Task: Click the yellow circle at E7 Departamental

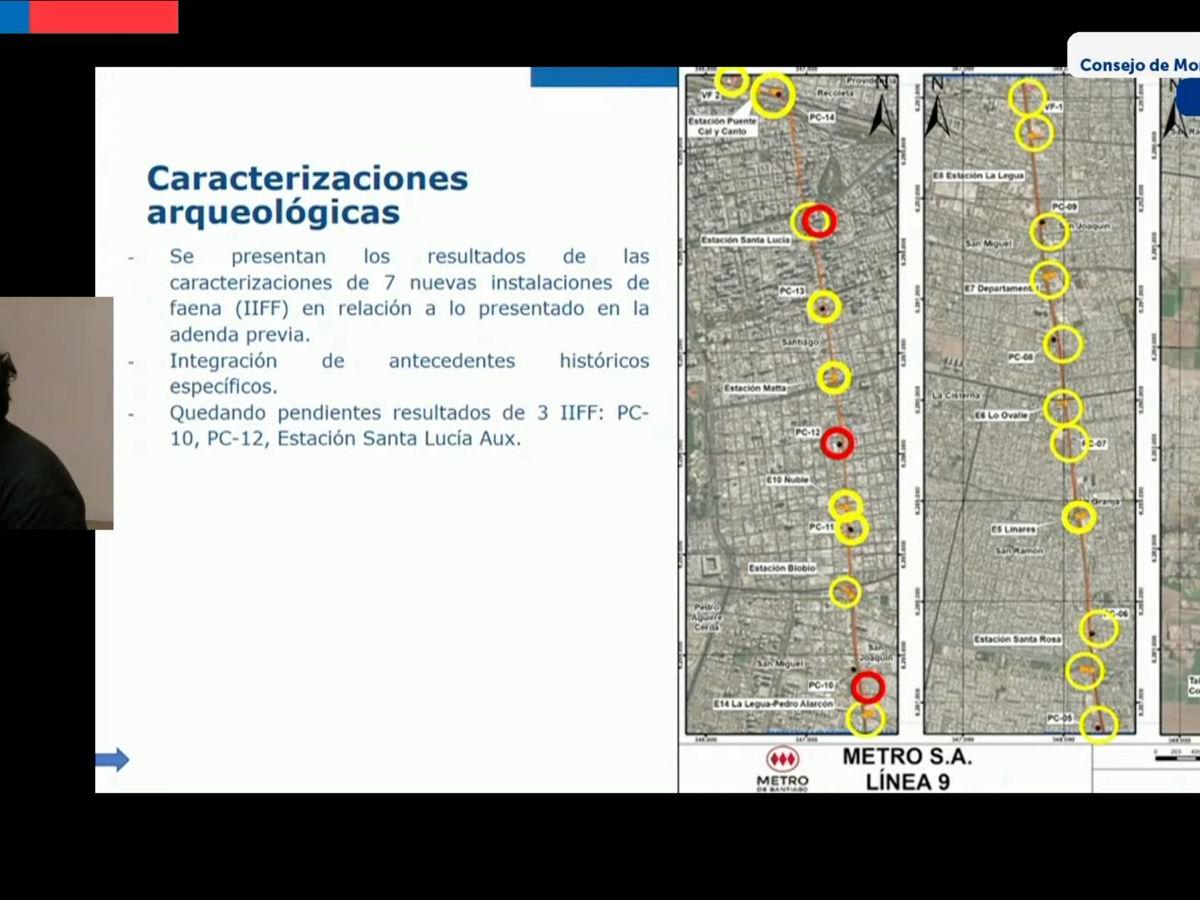Action: 1052,282
